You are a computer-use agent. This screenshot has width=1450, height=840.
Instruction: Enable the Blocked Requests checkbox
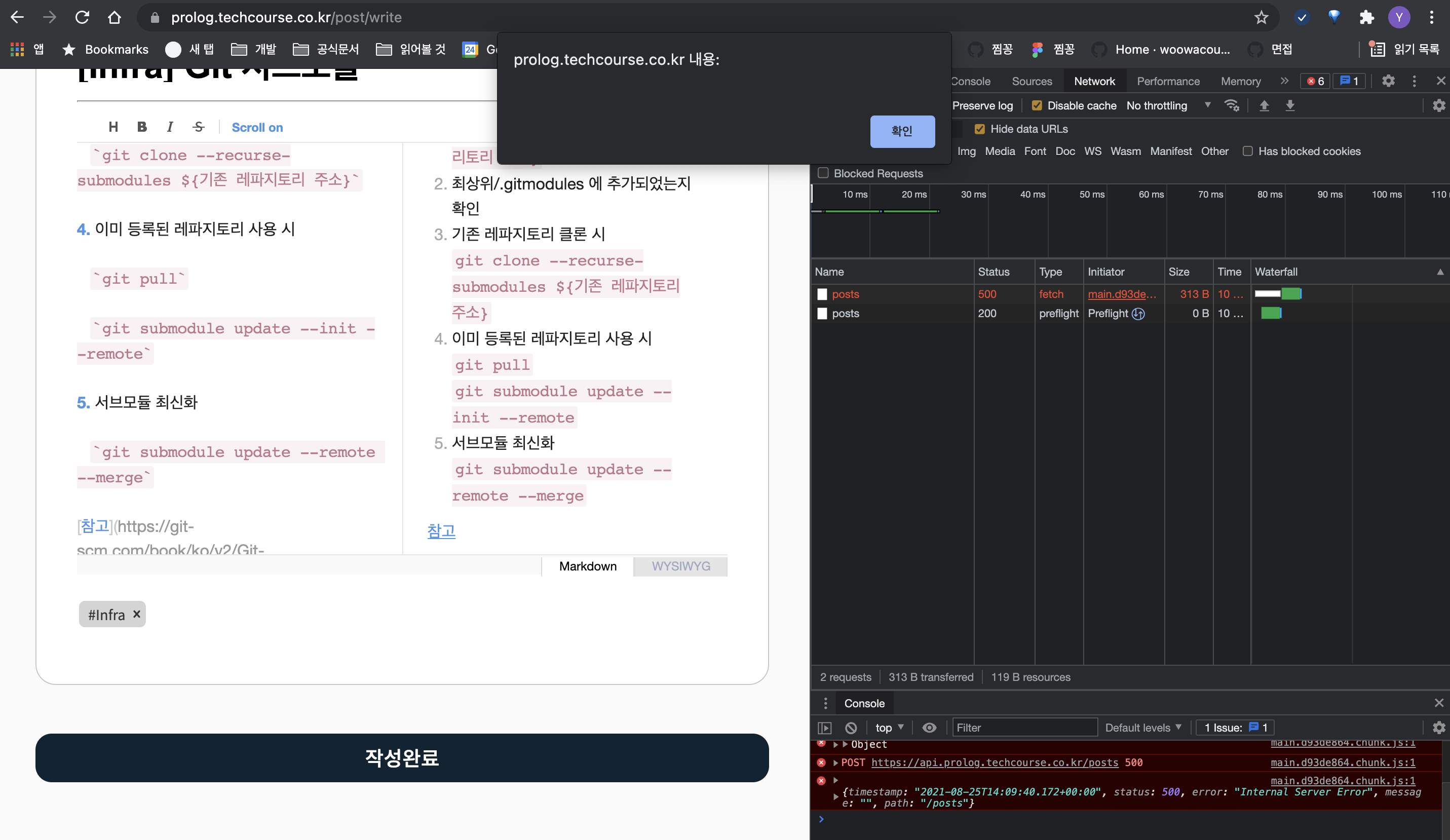(823, 173)
